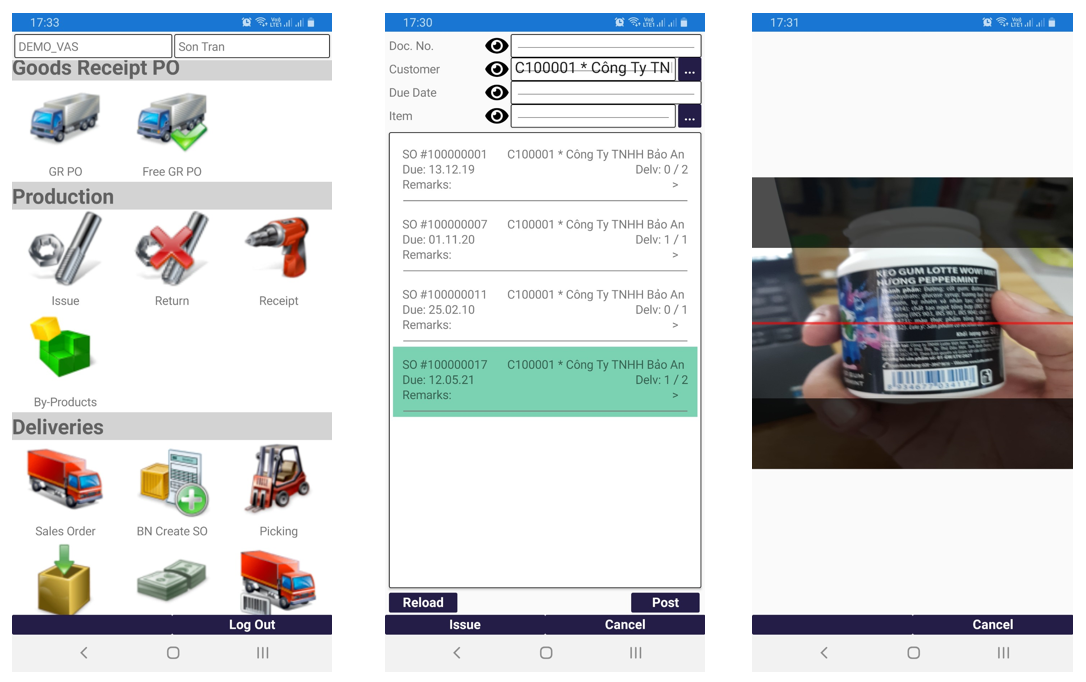Open the Customer lookup ellipsis button

(689, 69)
